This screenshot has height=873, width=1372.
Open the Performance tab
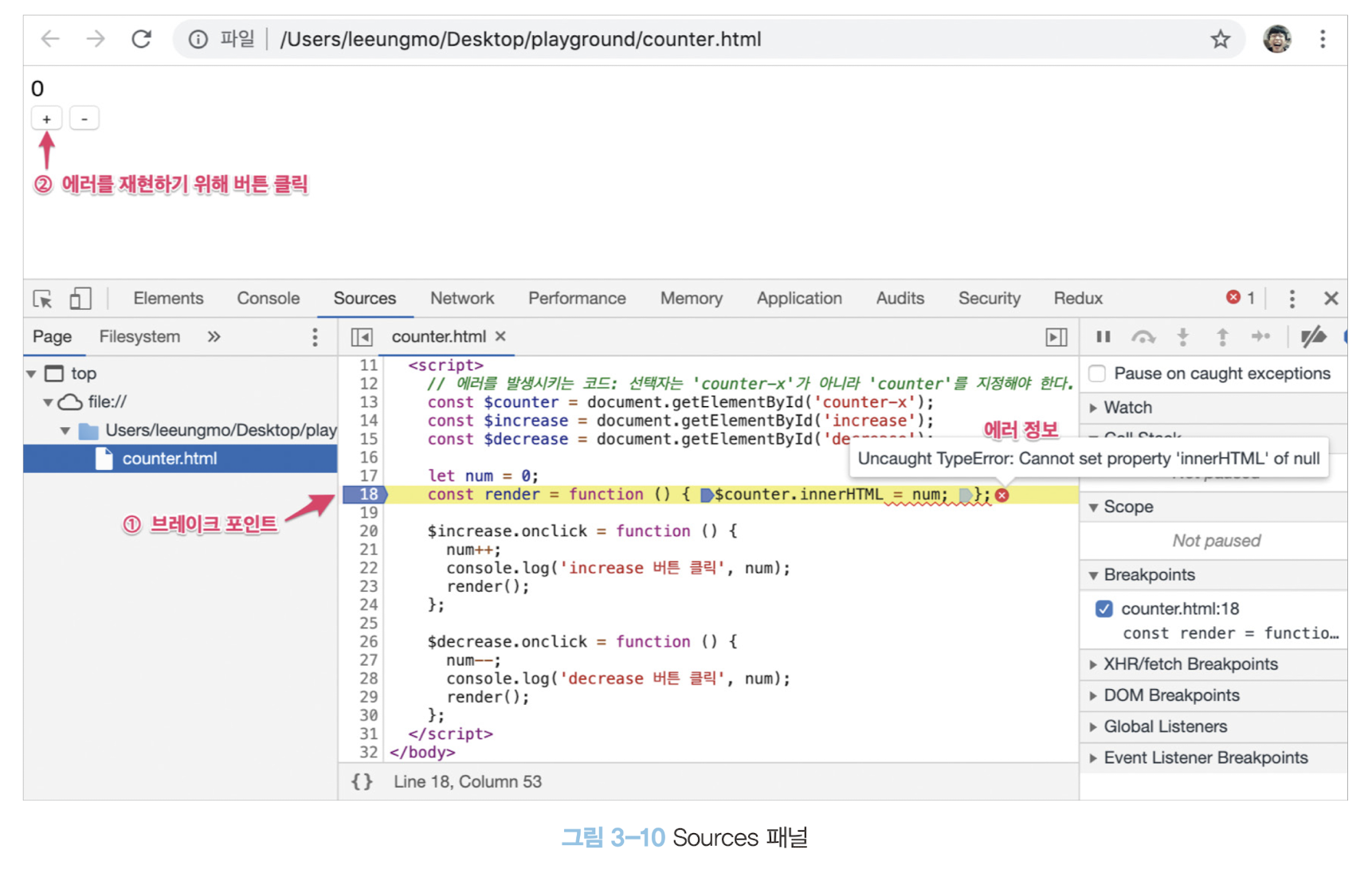[x=577, y=298]
